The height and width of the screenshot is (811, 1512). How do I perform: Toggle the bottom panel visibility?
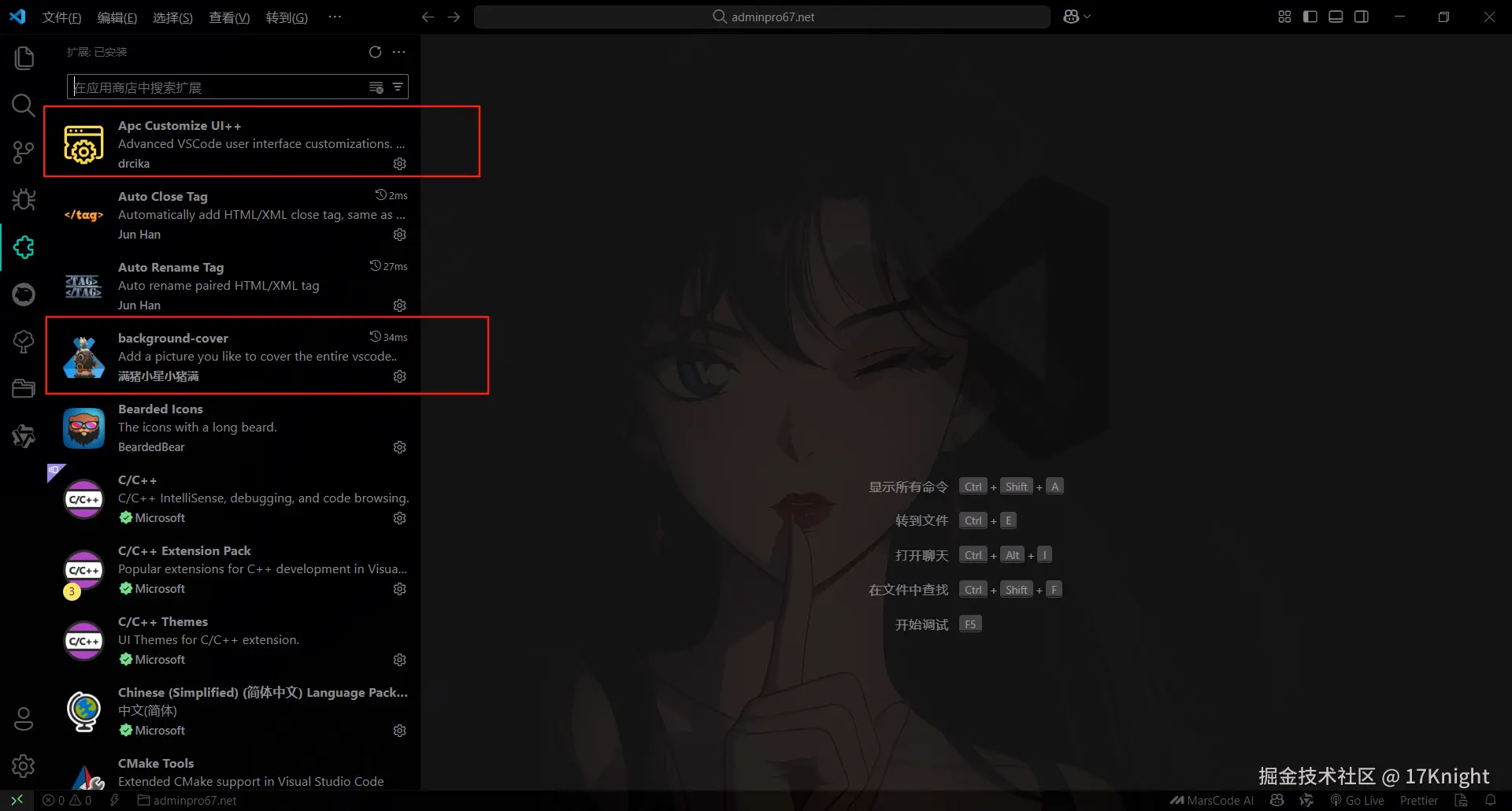tap(1336, 16)
